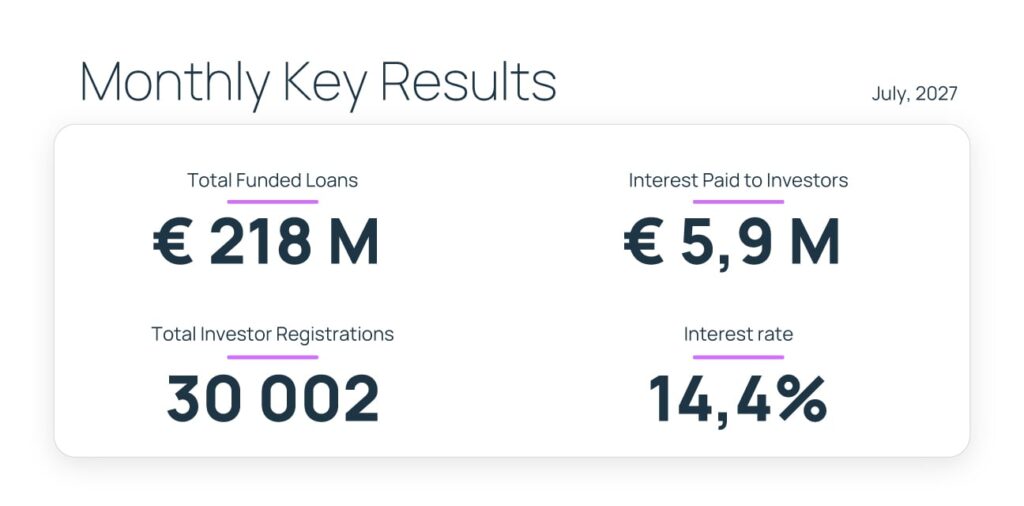
Task: Click the euro symbol before 218 M
Action: [x=173, y=242]
